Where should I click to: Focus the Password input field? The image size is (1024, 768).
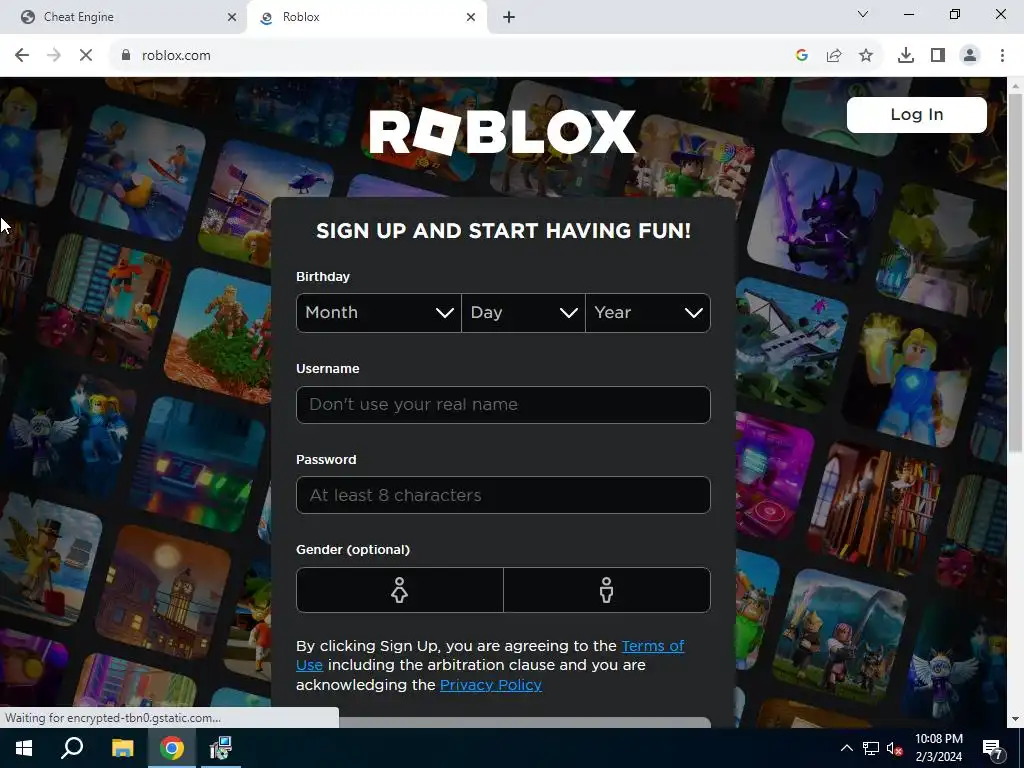pos(503,495)
